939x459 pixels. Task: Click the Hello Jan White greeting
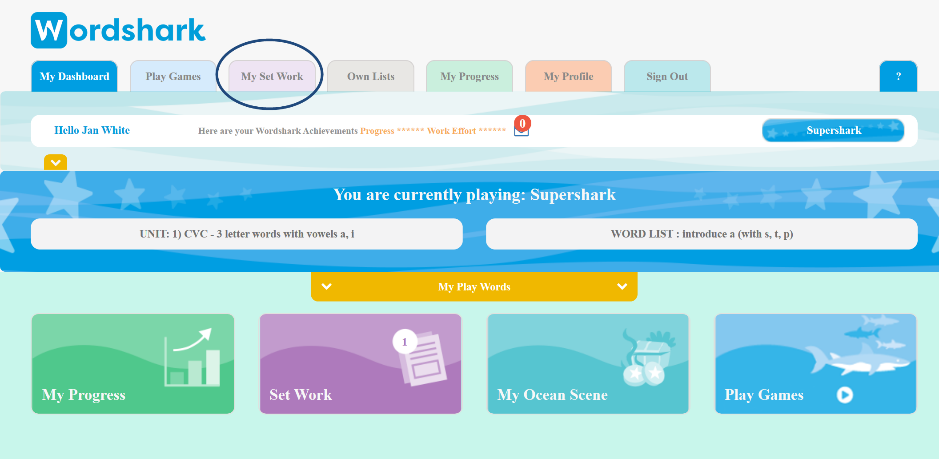pyautogui.click(x=92, y=130)
